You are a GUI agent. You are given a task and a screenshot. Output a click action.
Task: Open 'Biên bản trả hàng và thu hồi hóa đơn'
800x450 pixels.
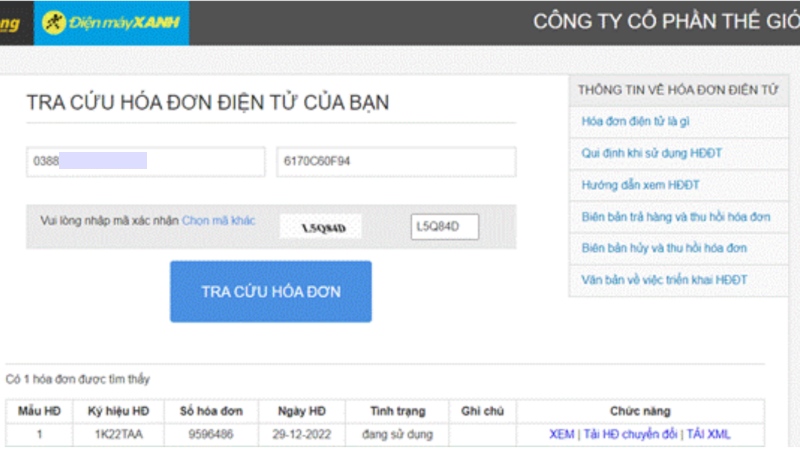coord(676,217)
